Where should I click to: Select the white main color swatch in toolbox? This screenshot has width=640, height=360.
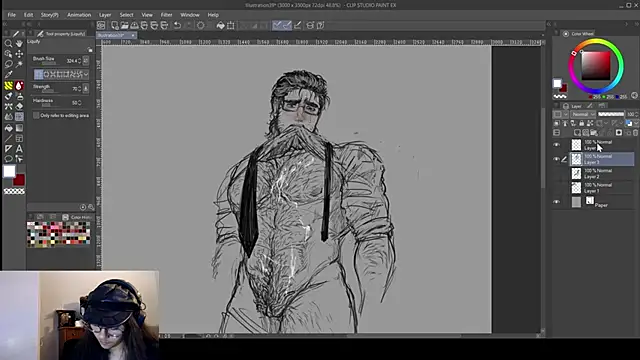coord(9,171)
